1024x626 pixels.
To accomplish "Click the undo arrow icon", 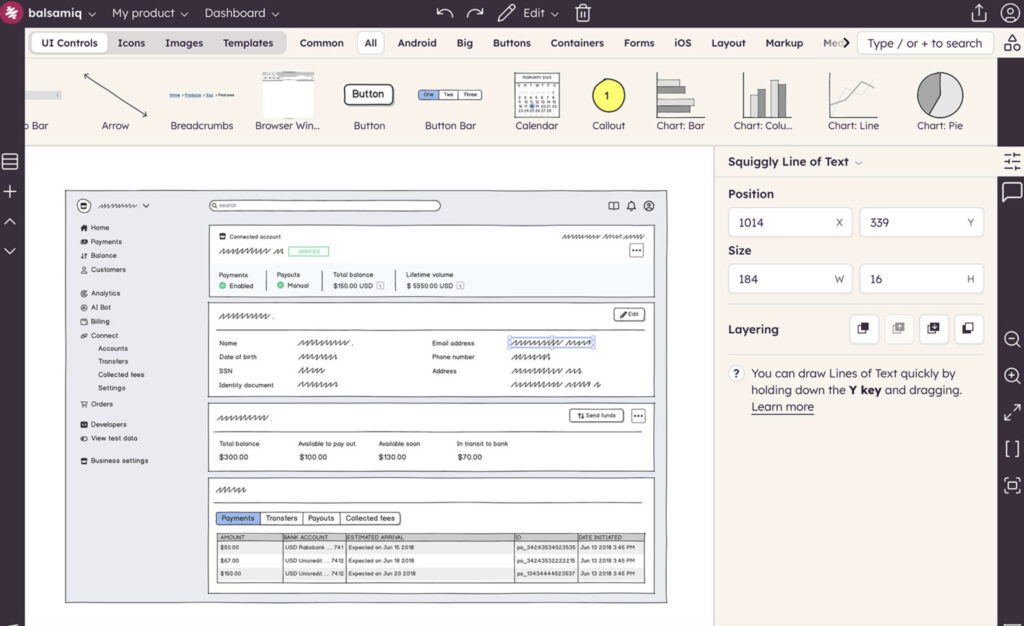I will click(445, 13).
